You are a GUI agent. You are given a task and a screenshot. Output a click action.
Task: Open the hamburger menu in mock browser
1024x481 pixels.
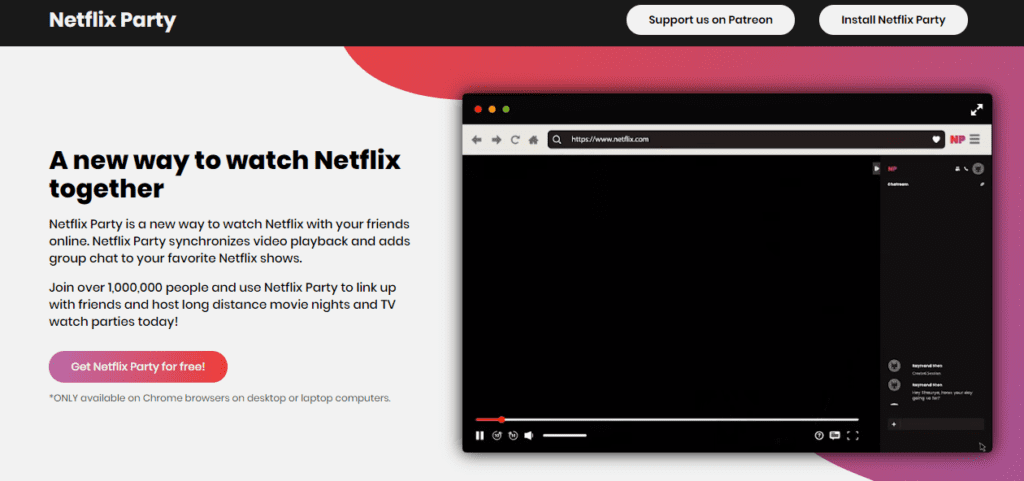[x=974, y=139]
